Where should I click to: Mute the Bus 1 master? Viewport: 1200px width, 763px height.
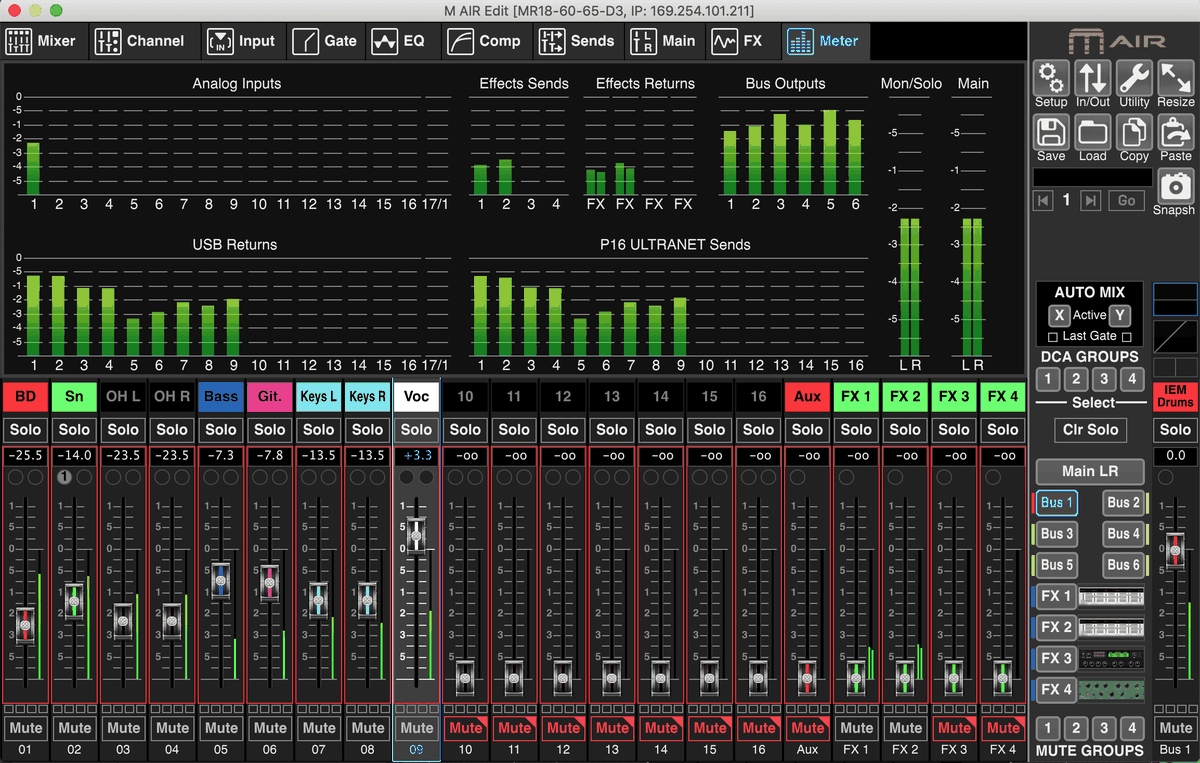click(1175, 728)
